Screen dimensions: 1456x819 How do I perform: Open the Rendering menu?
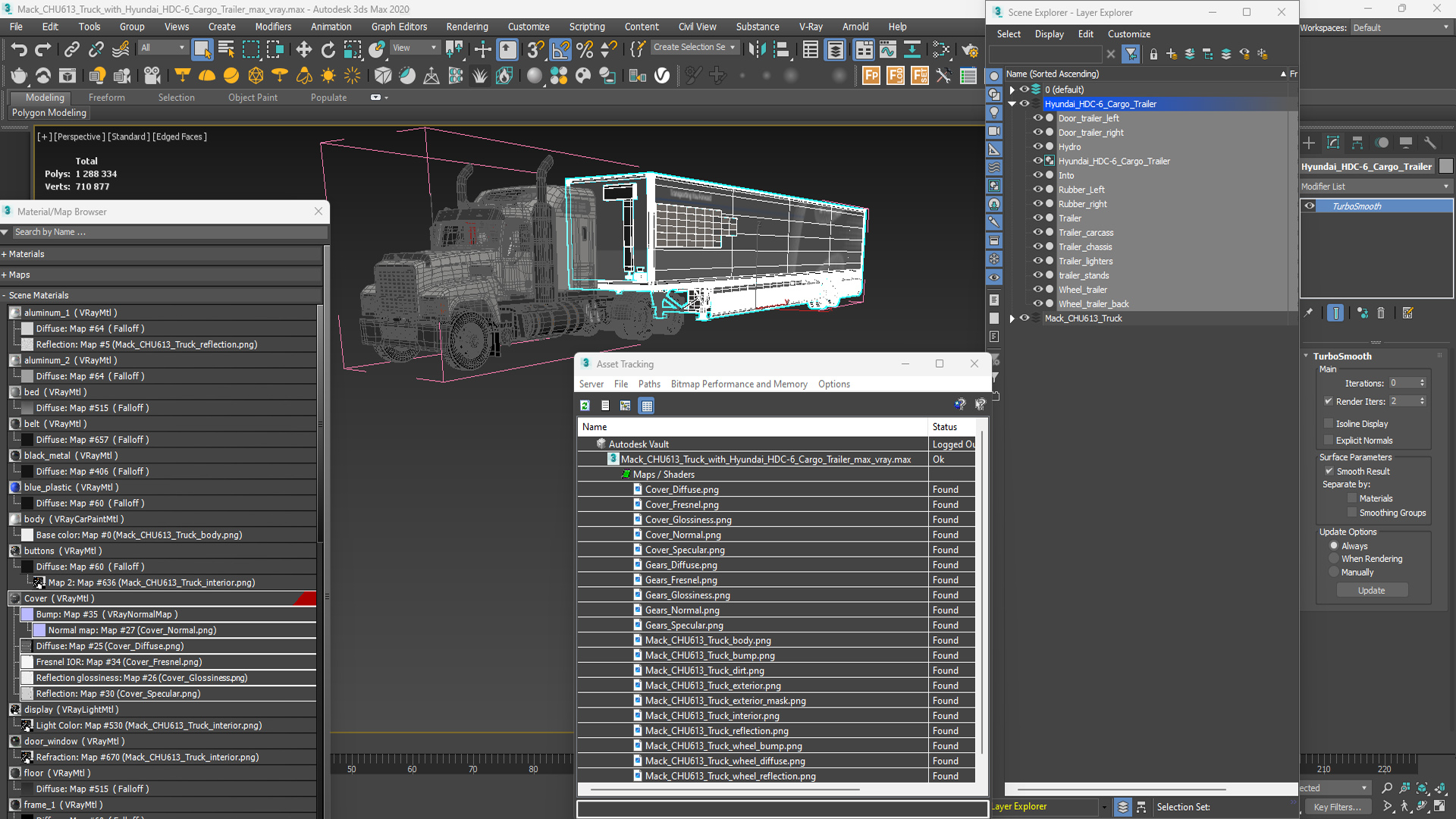(x=467, y=27)
